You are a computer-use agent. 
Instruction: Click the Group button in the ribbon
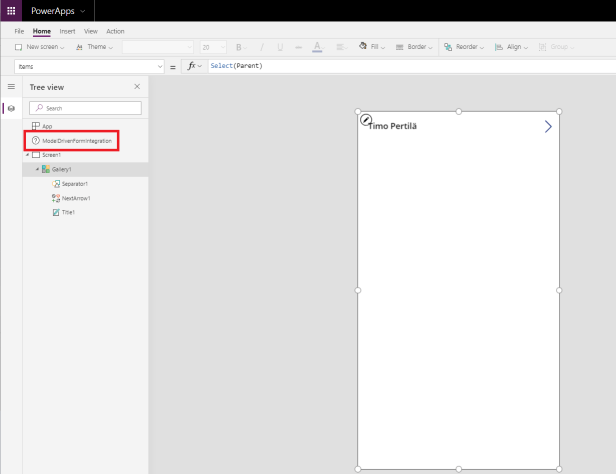pos(556,47)
